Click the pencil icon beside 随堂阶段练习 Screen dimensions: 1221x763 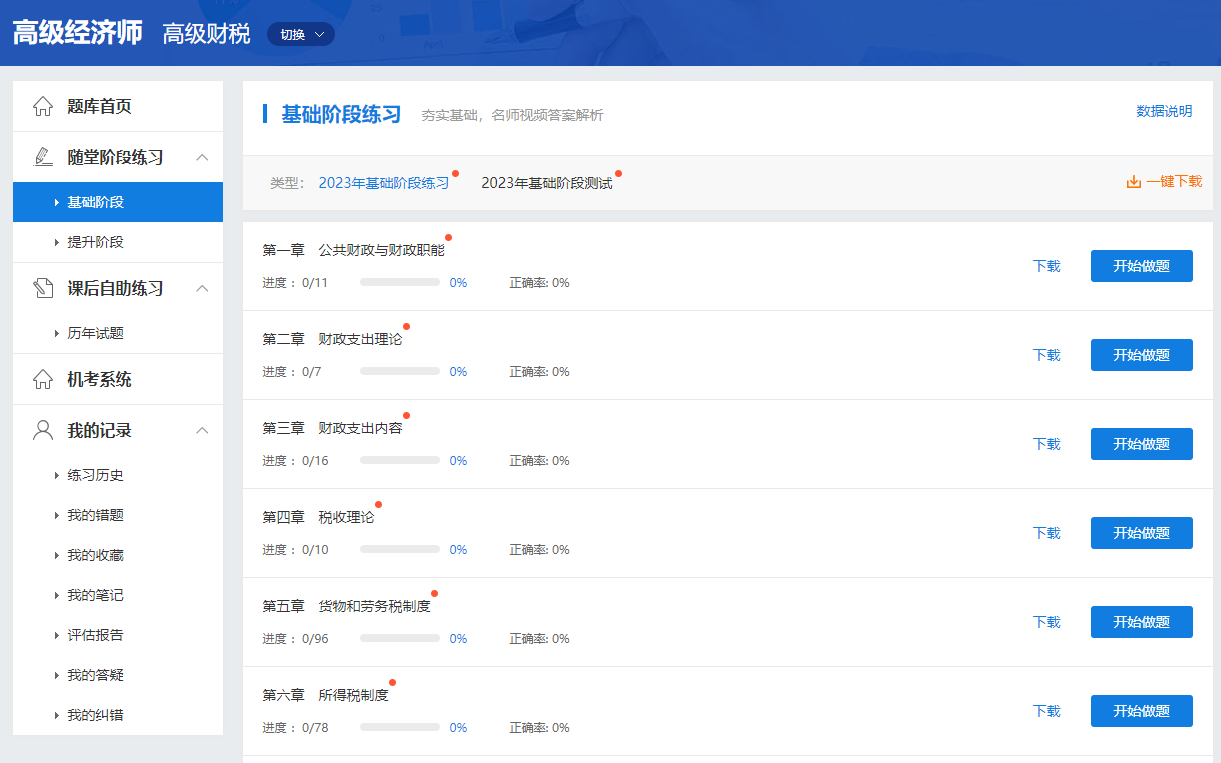43,157
